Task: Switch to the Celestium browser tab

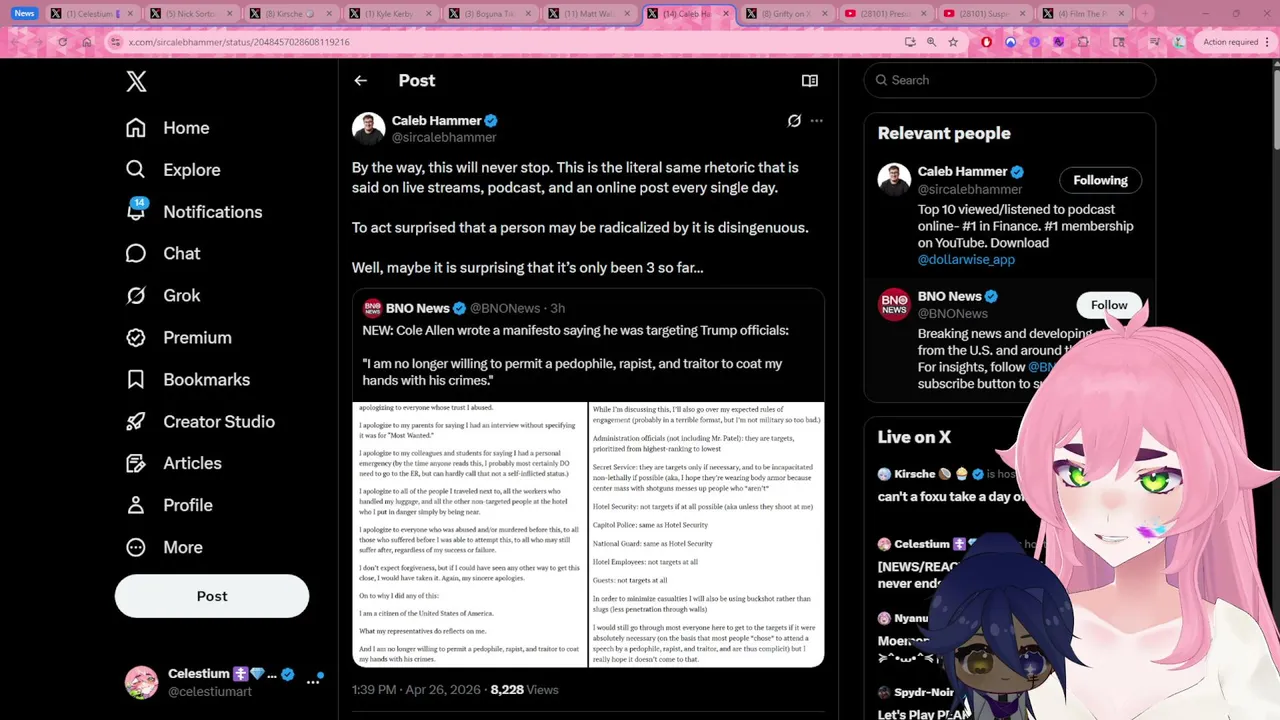Action: [x=92, y=14]
